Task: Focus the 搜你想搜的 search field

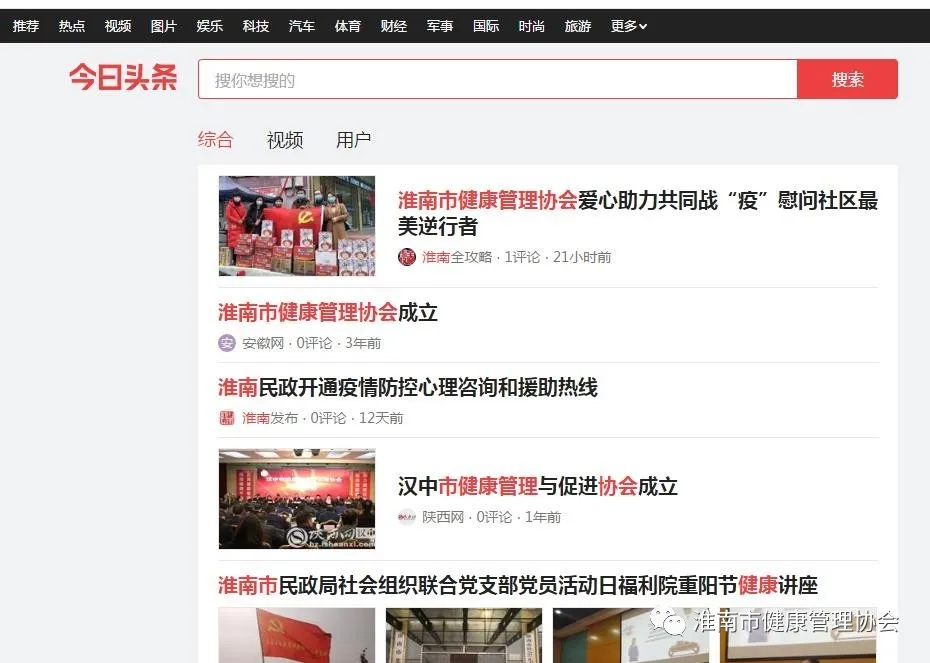Action: pyautogui.click(x=498, y=79)
